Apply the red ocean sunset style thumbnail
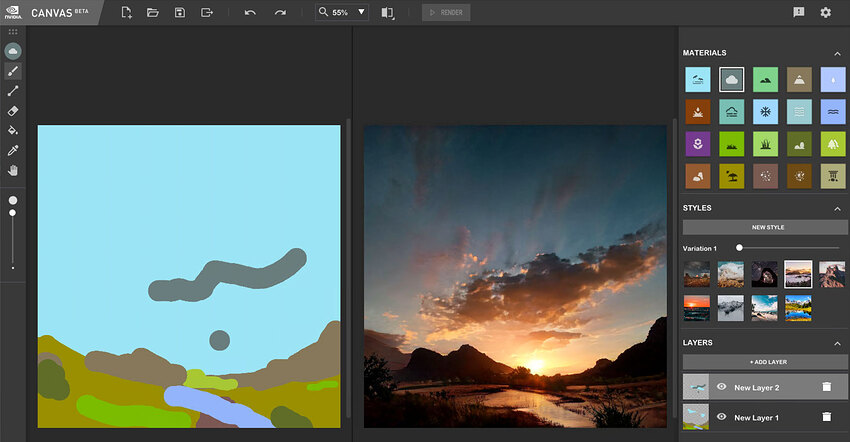The height and width of the screenshot is (442, 850). pos(697,308)
